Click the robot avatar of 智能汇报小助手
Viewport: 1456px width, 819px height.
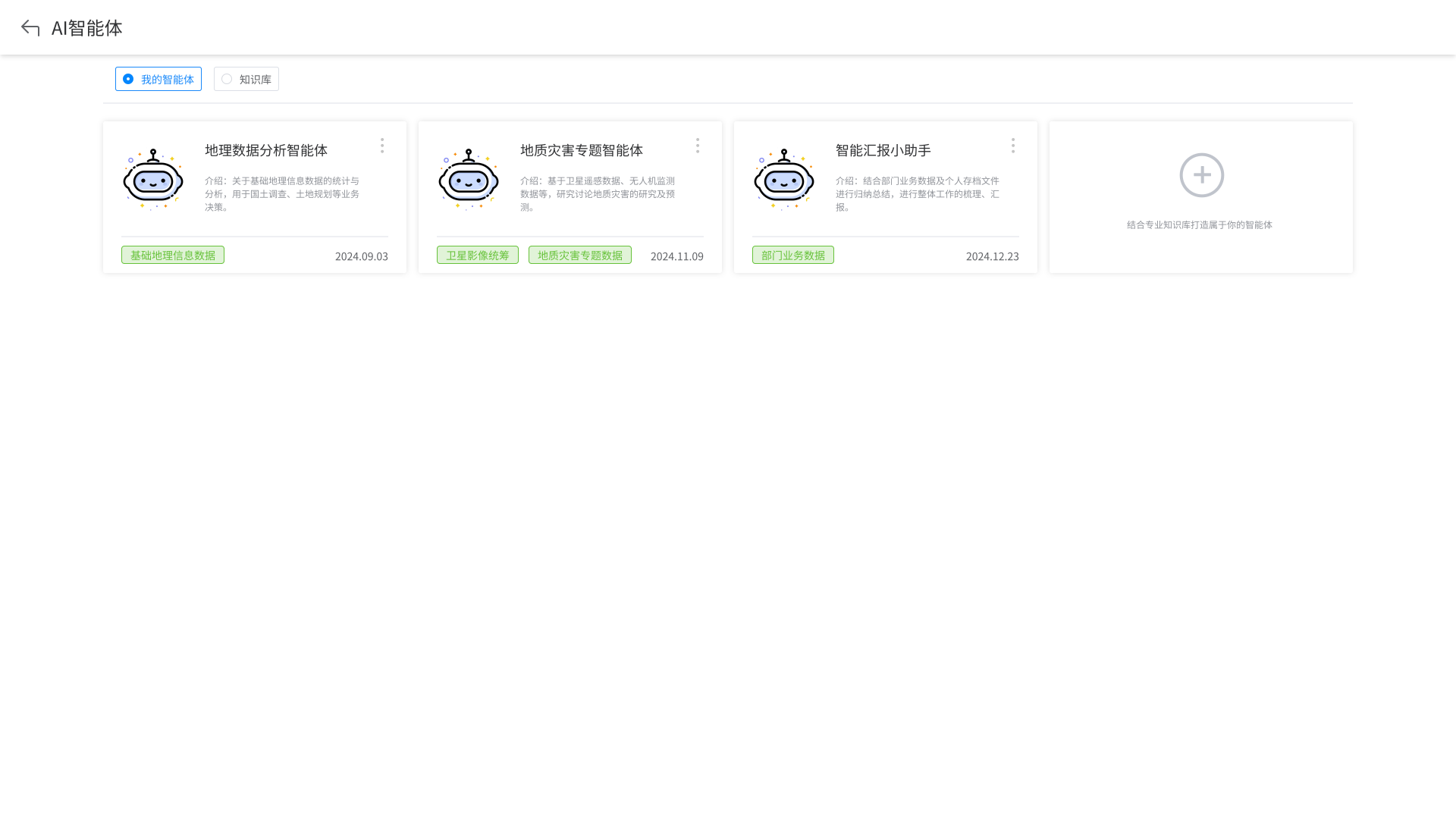(x=784, y=180)
